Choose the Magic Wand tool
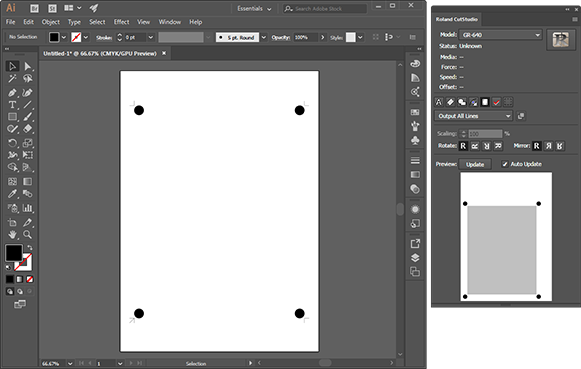 (12, 79)
